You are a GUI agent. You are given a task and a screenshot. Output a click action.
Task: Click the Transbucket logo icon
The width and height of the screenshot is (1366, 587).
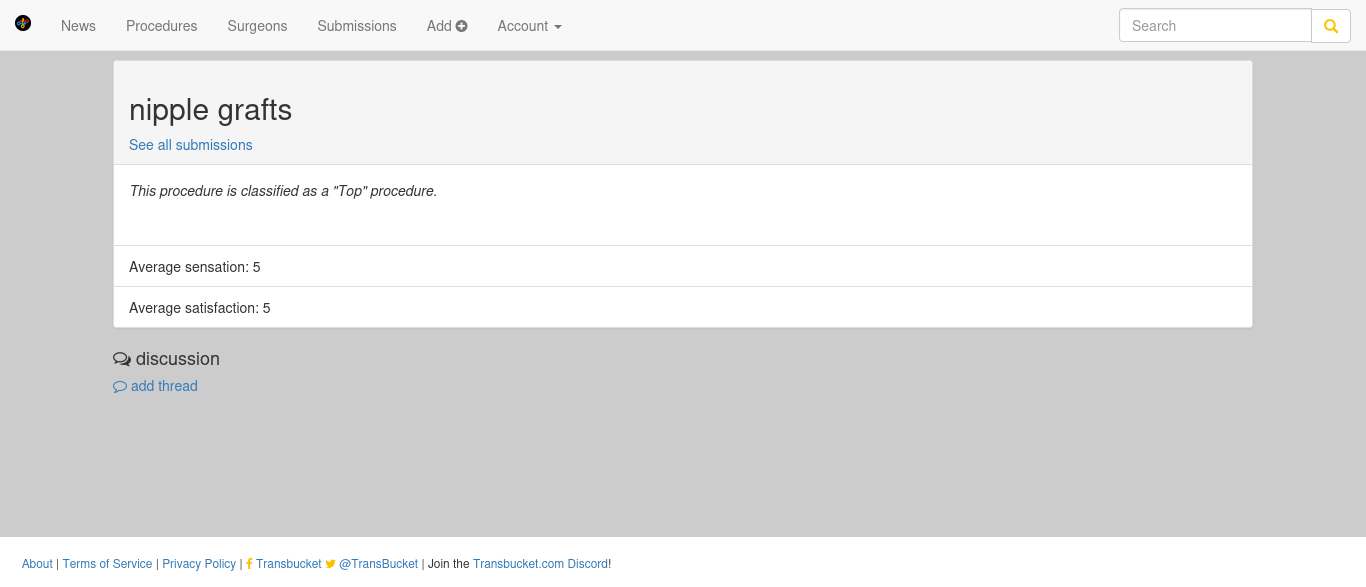click(x=23, y=23)
